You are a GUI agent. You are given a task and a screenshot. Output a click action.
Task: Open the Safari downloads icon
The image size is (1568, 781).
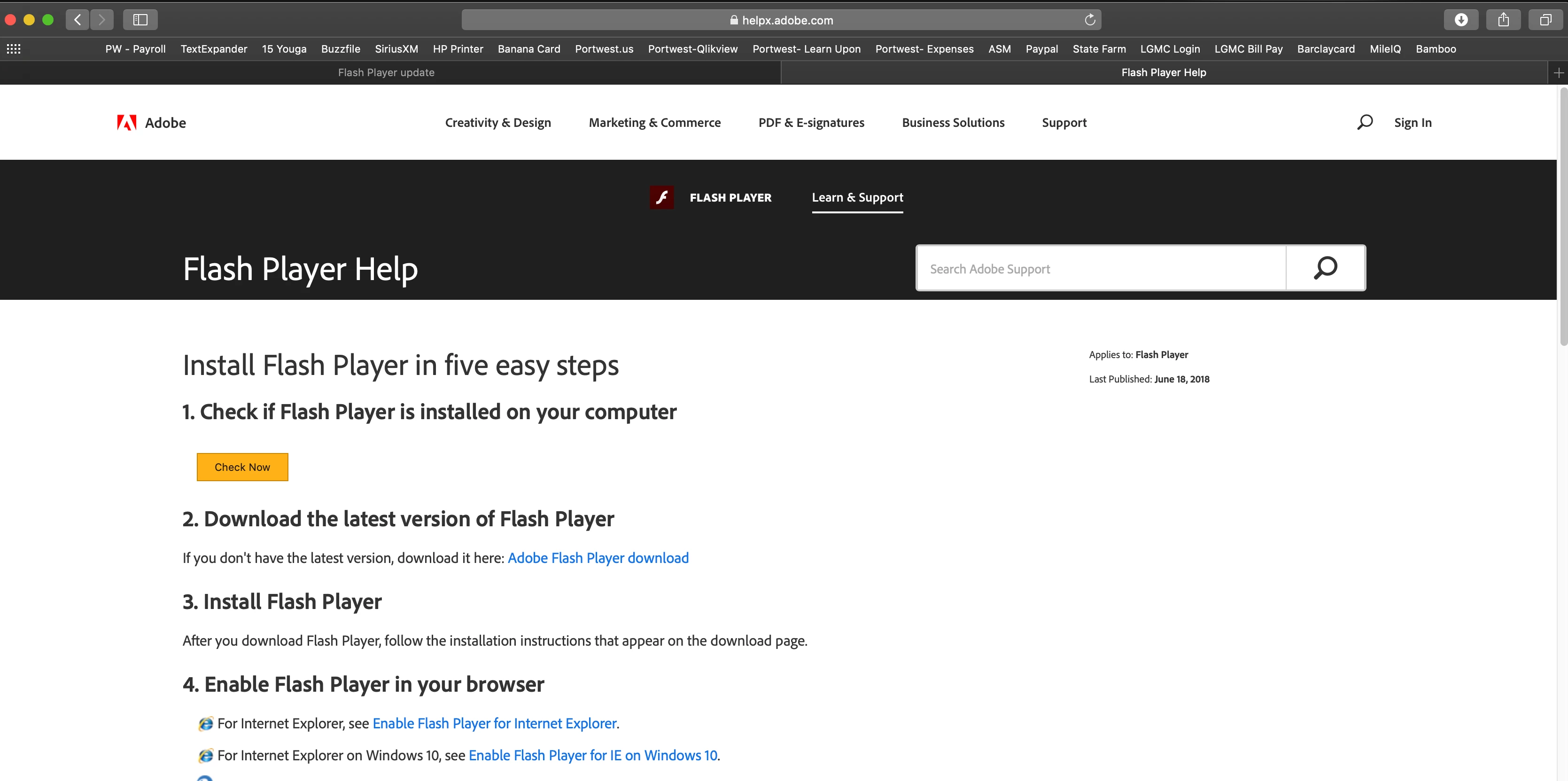click(1461, 20)
